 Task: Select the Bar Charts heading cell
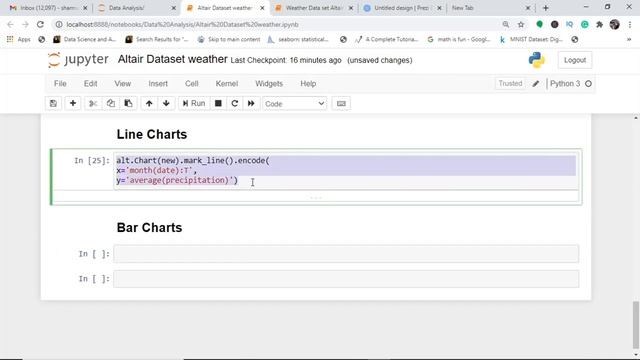point(149,227)
